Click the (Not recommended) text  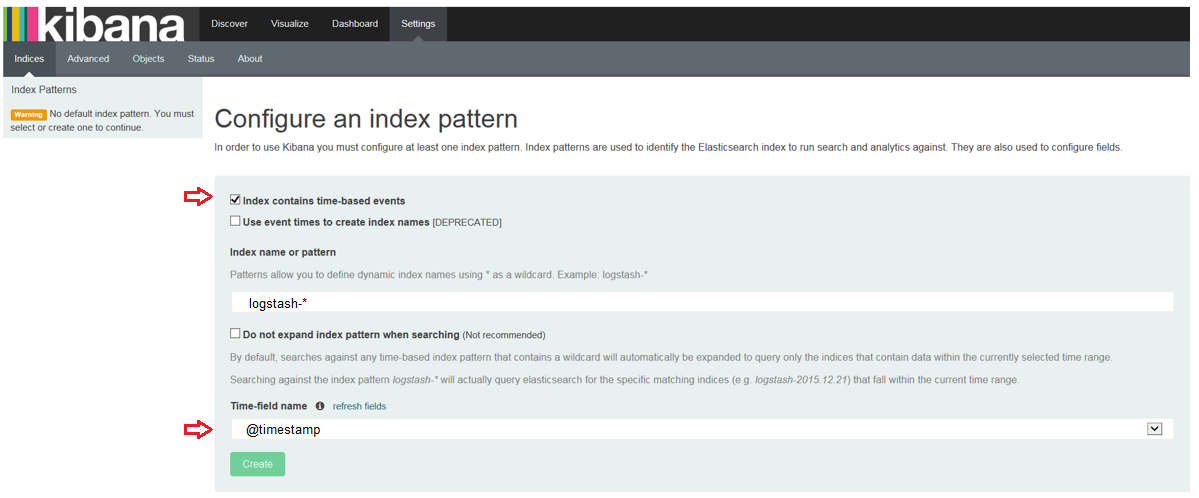tap(504, 335)
